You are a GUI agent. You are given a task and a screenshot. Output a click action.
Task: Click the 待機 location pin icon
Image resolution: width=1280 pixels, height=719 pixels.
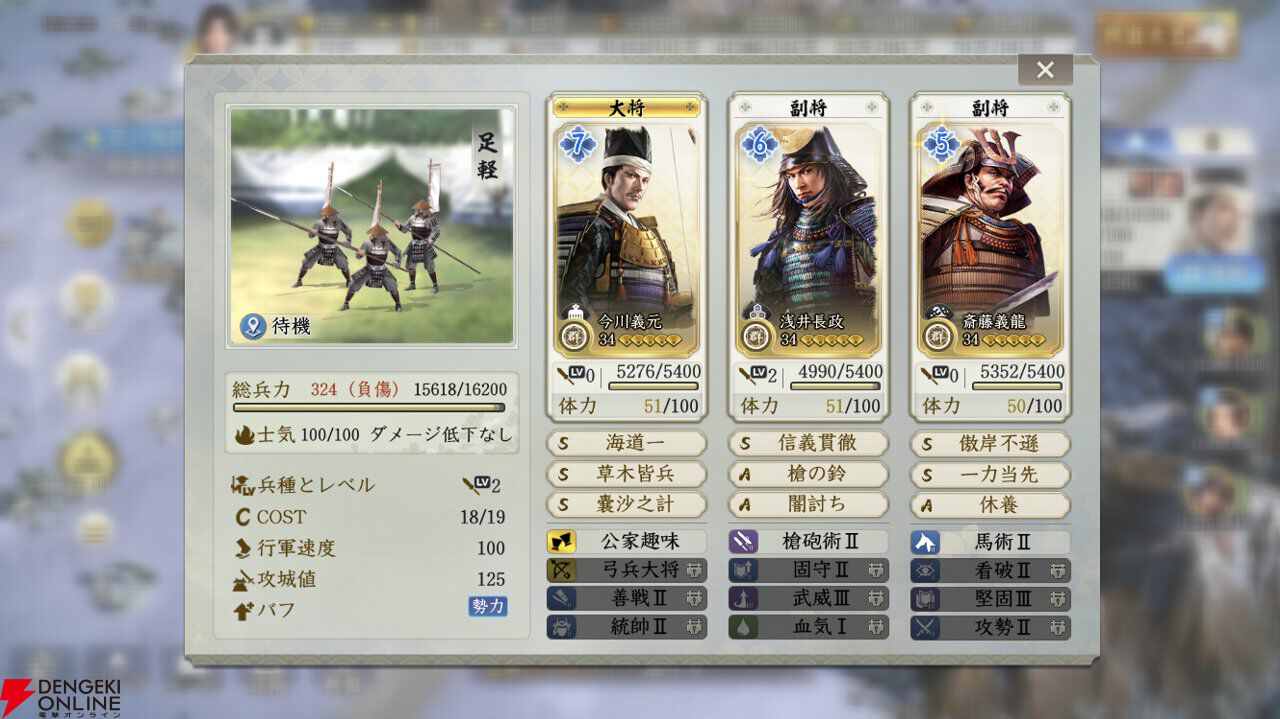(x=252, y=326)
